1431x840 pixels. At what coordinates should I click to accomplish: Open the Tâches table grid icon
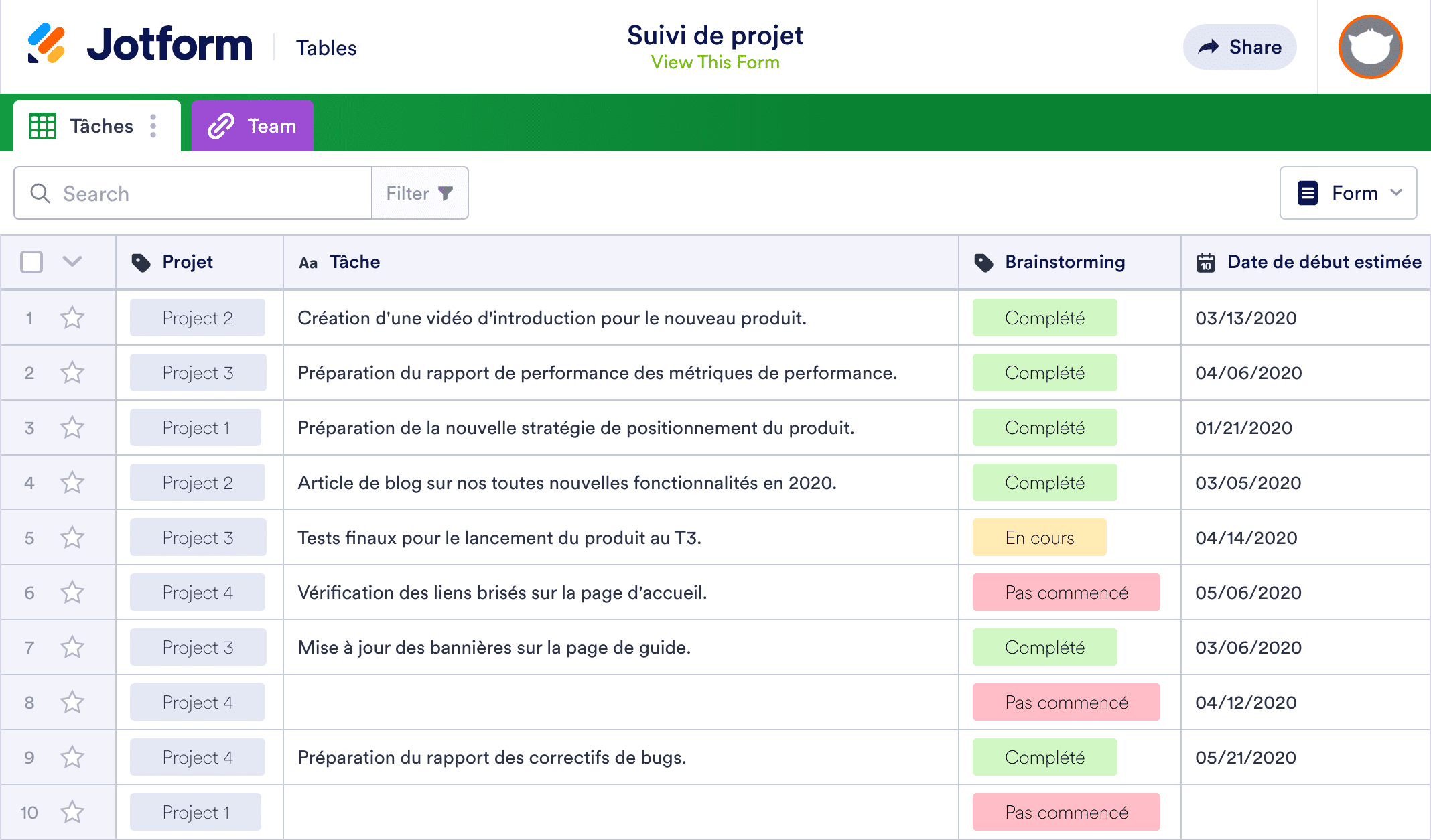(x=42, y=125)
